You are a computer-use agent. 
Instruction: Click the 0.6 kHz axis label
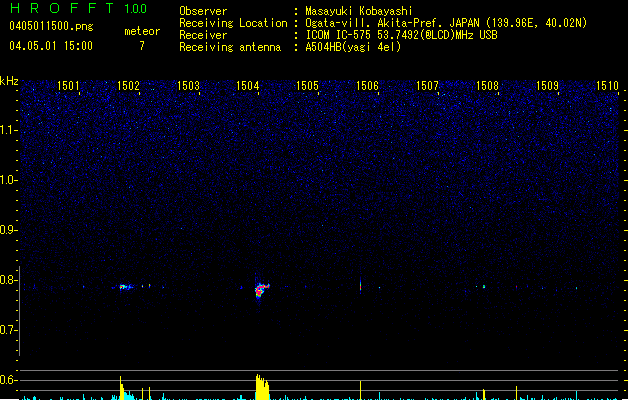pyautogui.click(x=8, y=380)
